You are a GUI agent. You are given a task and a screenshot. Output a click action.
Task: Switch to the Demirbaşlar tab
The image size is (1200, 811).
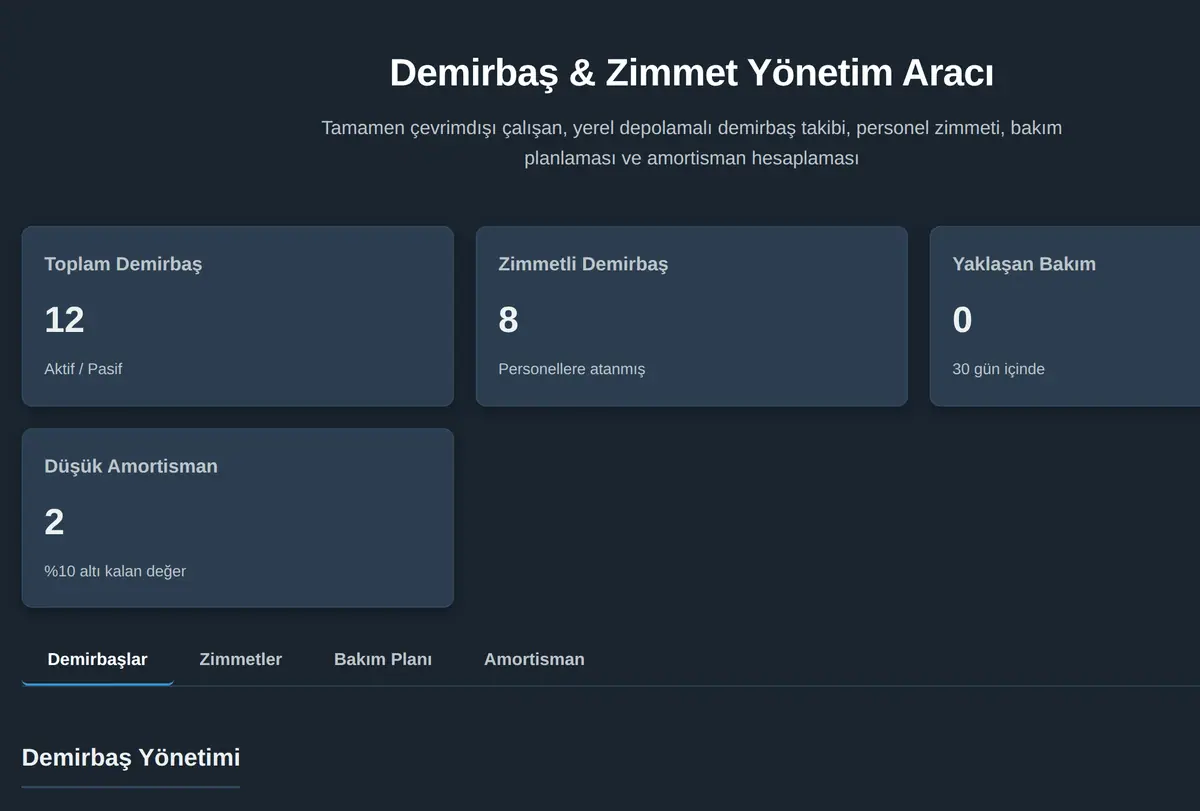(98, 659)
